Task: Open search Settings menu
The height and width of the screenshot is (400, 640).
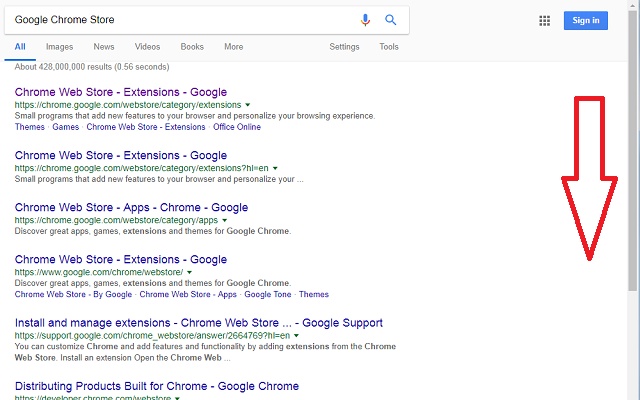Action: click(x=344, y=47)
